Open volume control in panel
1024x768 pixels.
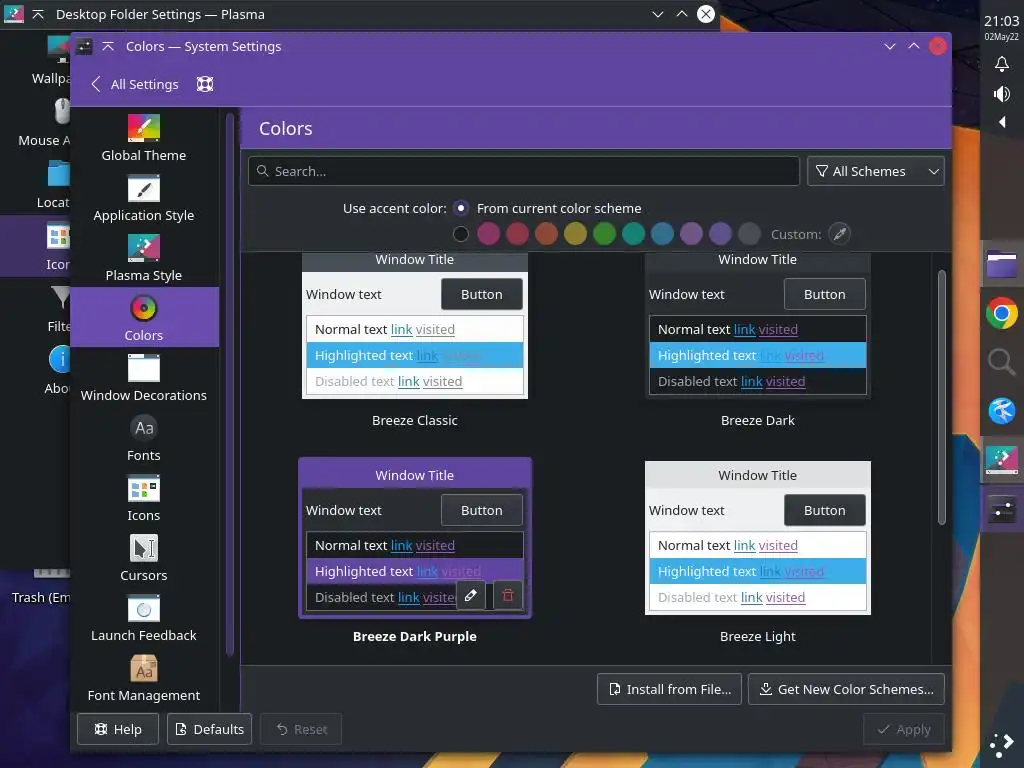coord(1002,94)
